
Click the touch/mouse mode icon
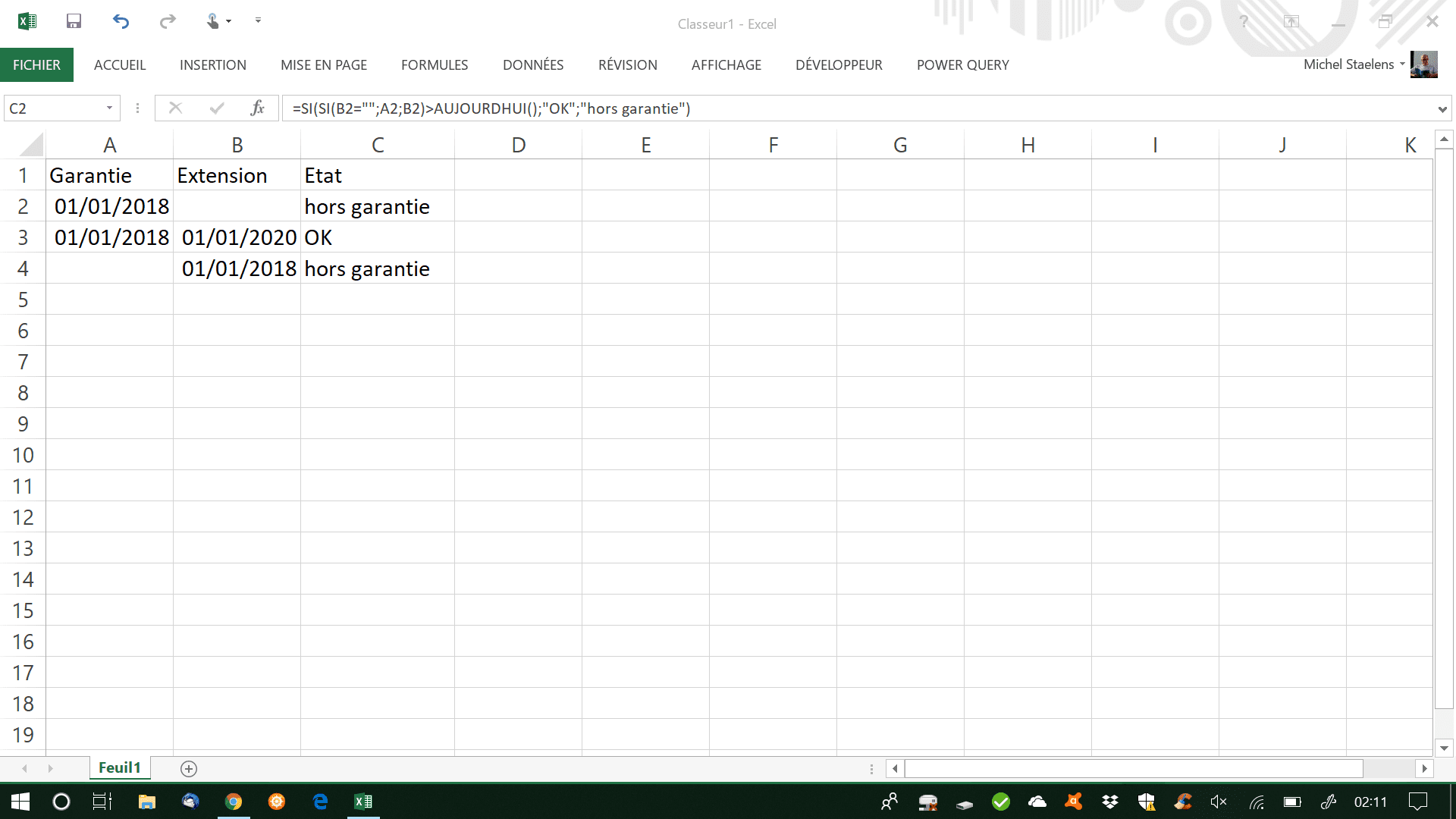click(x=213, y=21)
